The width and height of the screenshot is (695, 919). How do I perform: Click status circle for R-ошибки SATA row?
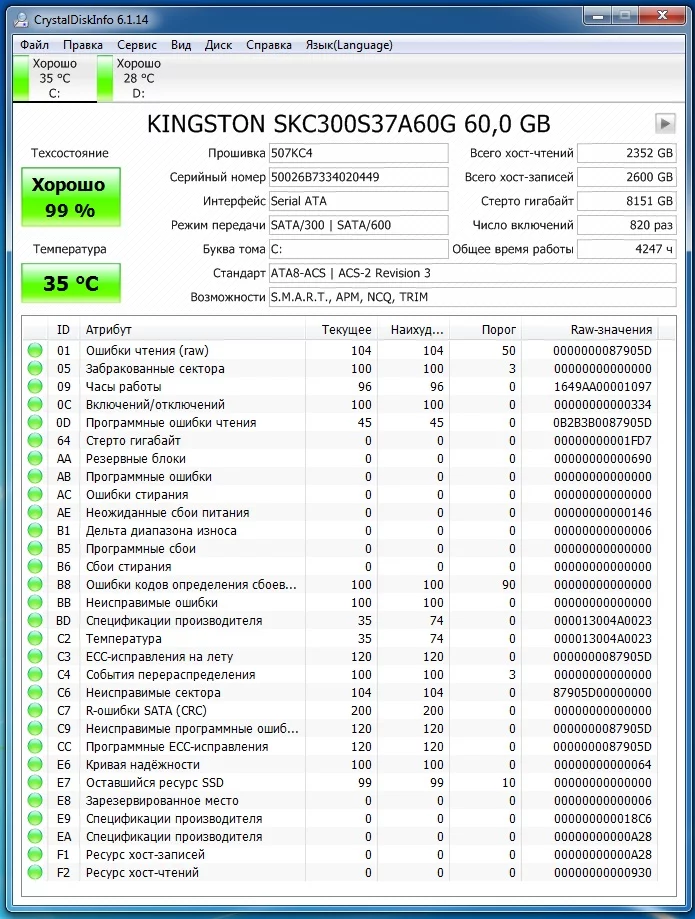pos(35,710)
